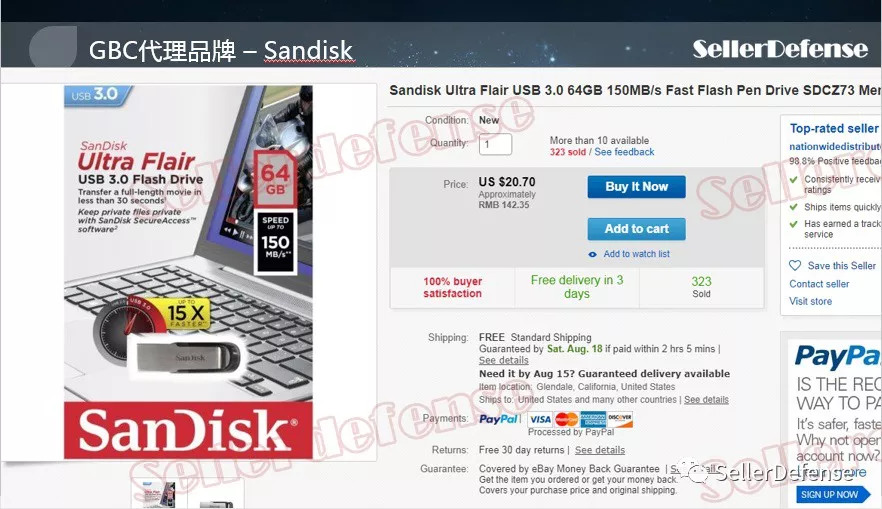Image resolution: width=882 pixels, height=509 pixels.
Task: Click the American Express card icon
Action: click(593, 419)
